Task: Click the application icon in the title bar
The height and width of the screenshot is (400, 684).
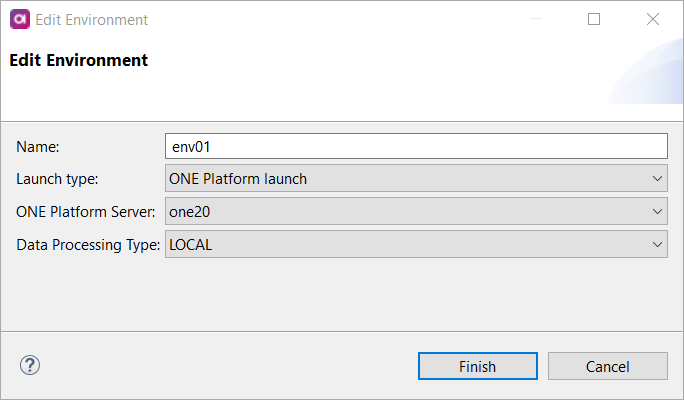Action: pyautogui.click(x=19, y=19)
